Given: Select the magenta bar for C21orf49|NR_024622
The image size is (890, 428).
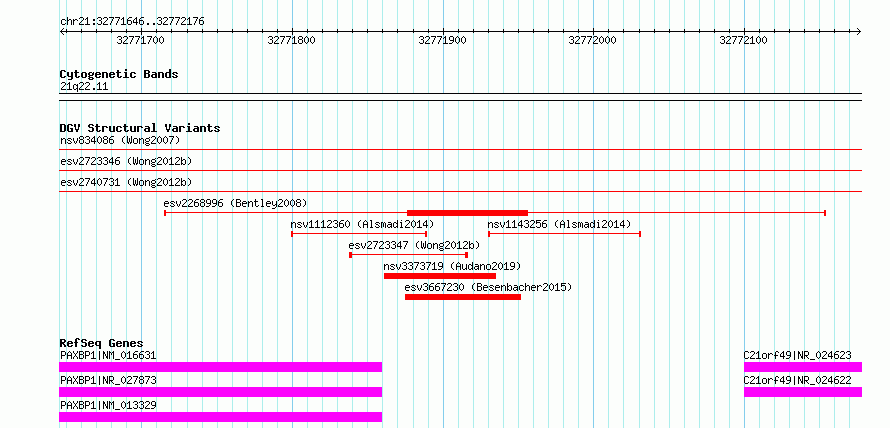Looking at the screenshot, I should pos(803,392).
